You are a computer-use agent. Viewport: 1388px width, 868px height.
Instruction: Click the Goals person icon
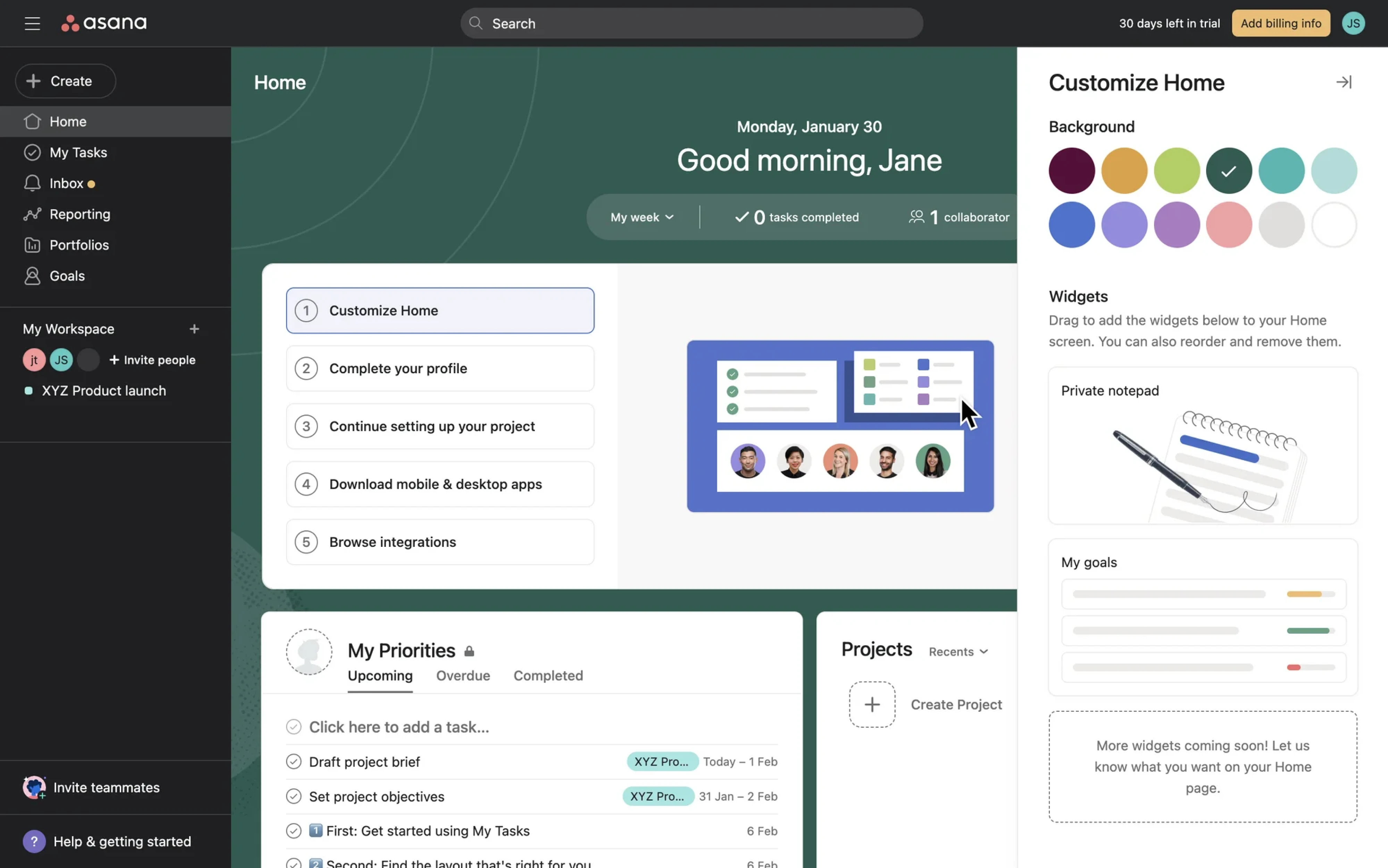point(32,276)
